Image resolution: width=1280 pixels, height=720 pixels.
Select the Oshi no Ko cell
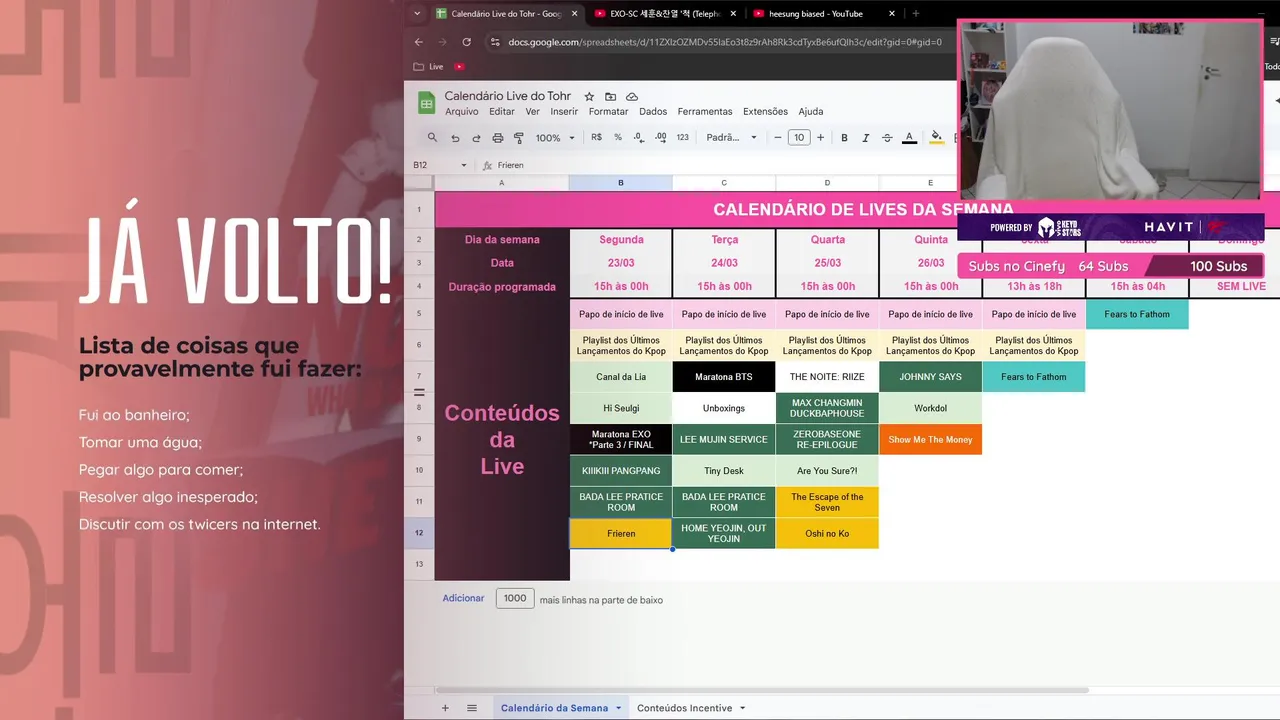(x=827, y=533)
